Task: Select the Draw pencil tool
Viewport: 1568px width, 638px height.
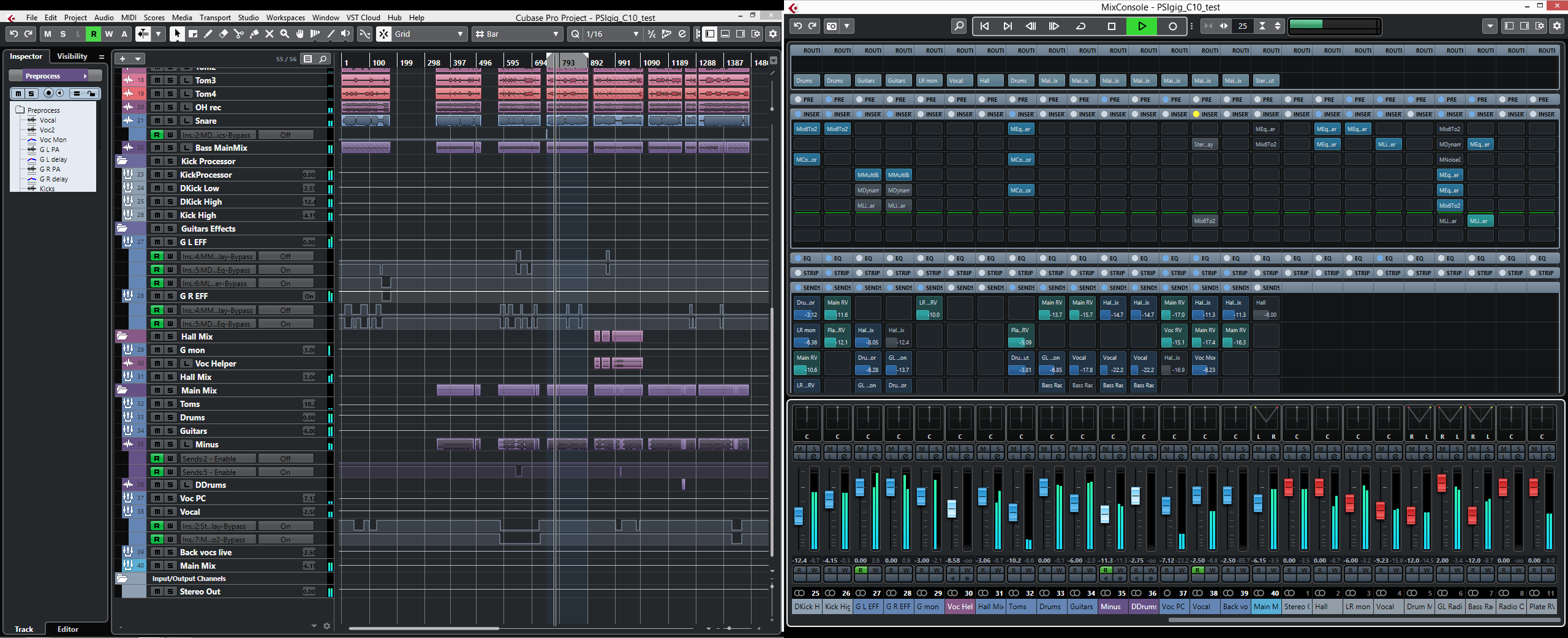Action: point(208,34)
